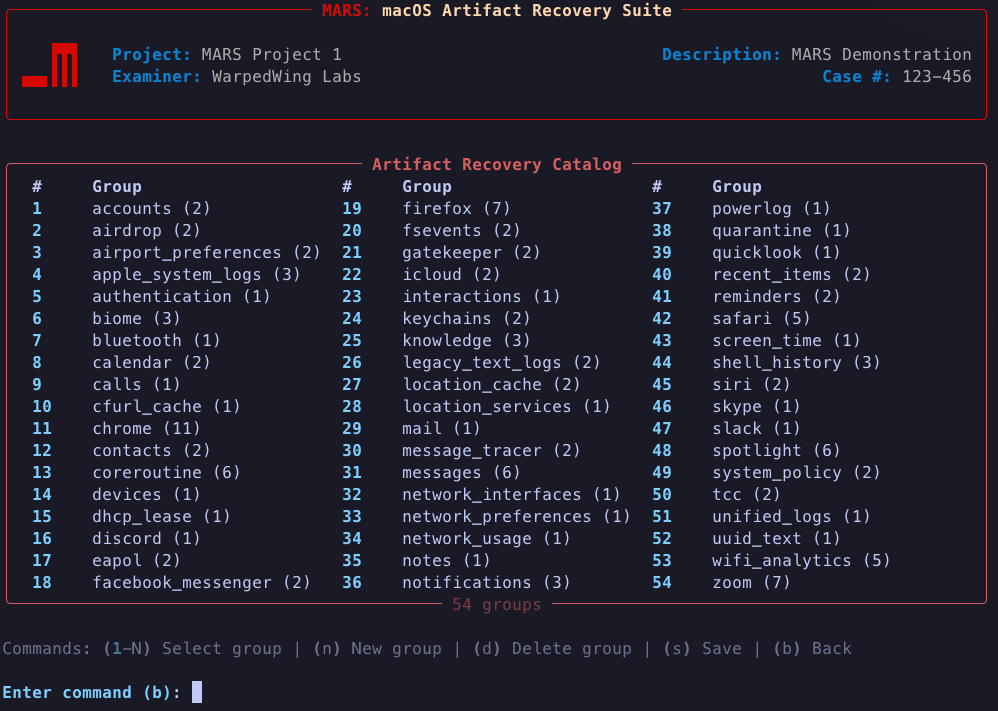The height and width of the screenshot is (711, 998).
Task: Click network_preferences (1) entry
Action: [x=516, y=516]
